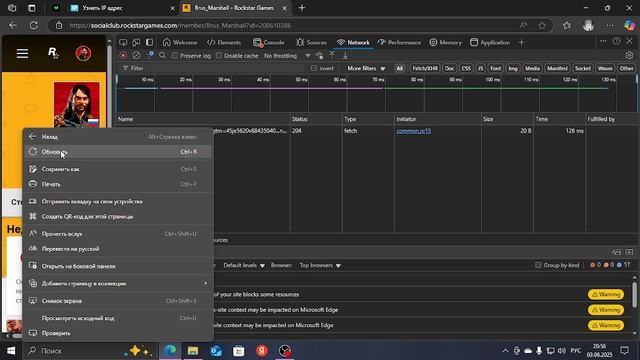Filter requests by CSS
Viewport: 640px width, 360px height.
[x=466, y=68]
